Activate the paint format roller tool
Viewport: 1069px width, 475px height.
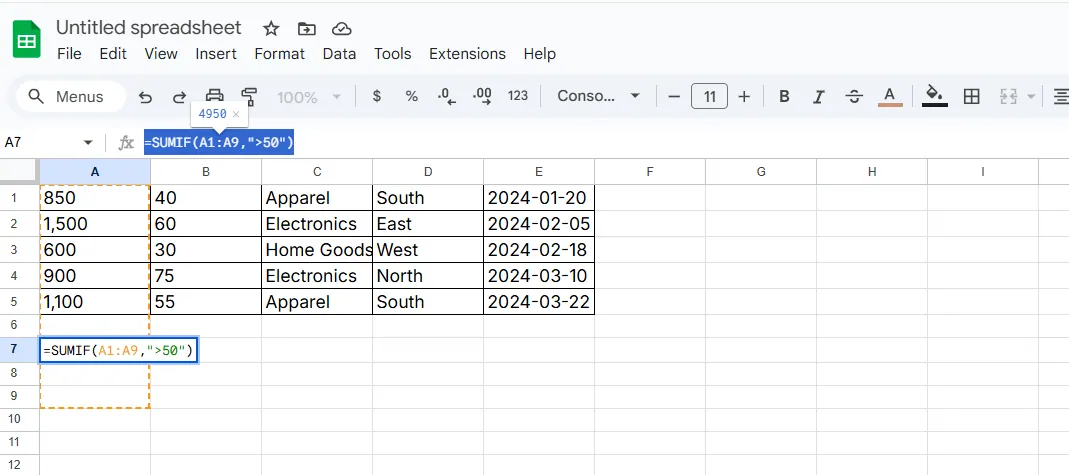249,97
